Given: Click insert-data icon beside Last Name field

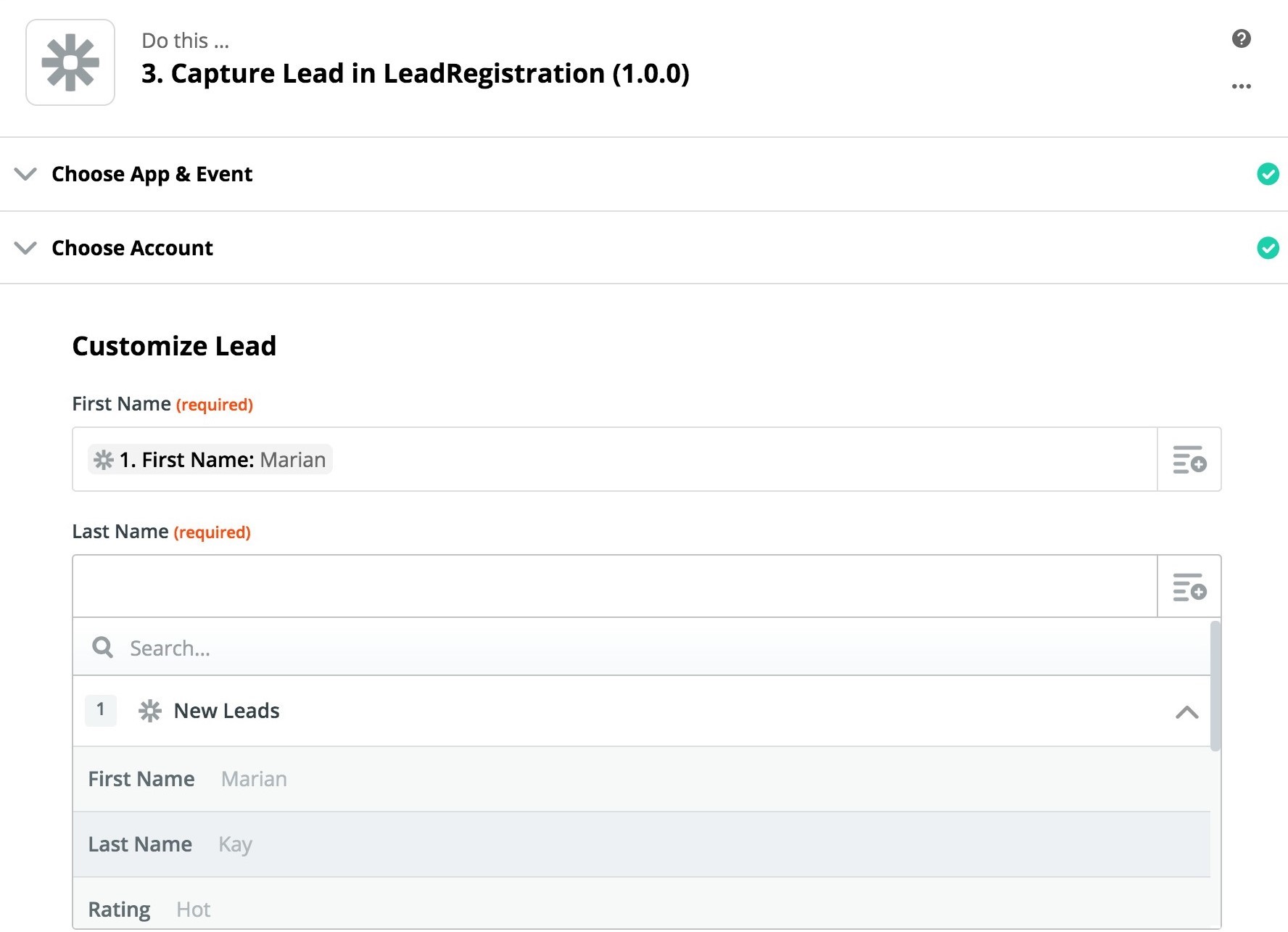Looking at the screenshot, I should click(x=1189, y=587).
